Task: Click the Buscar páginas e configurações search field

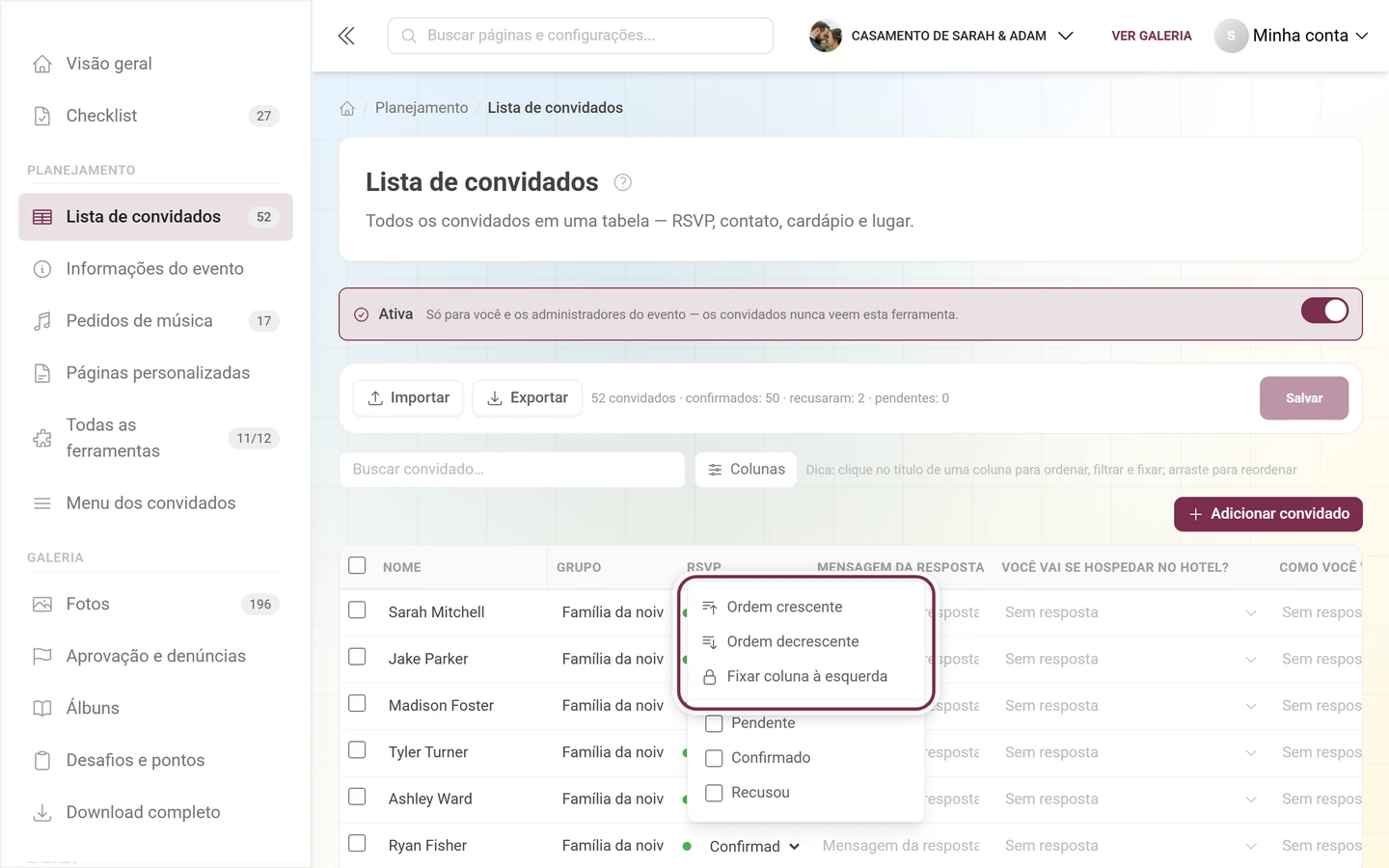Action: click(581, 36)
